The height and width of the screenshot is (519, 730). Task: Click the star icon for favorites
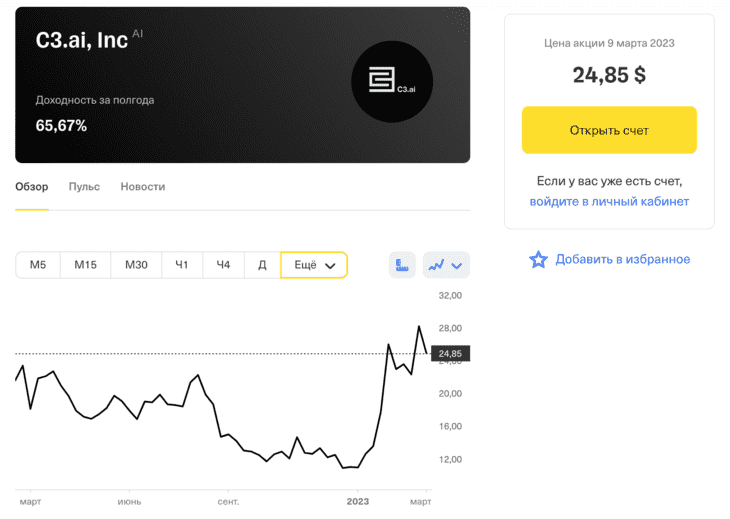(538, 259)
